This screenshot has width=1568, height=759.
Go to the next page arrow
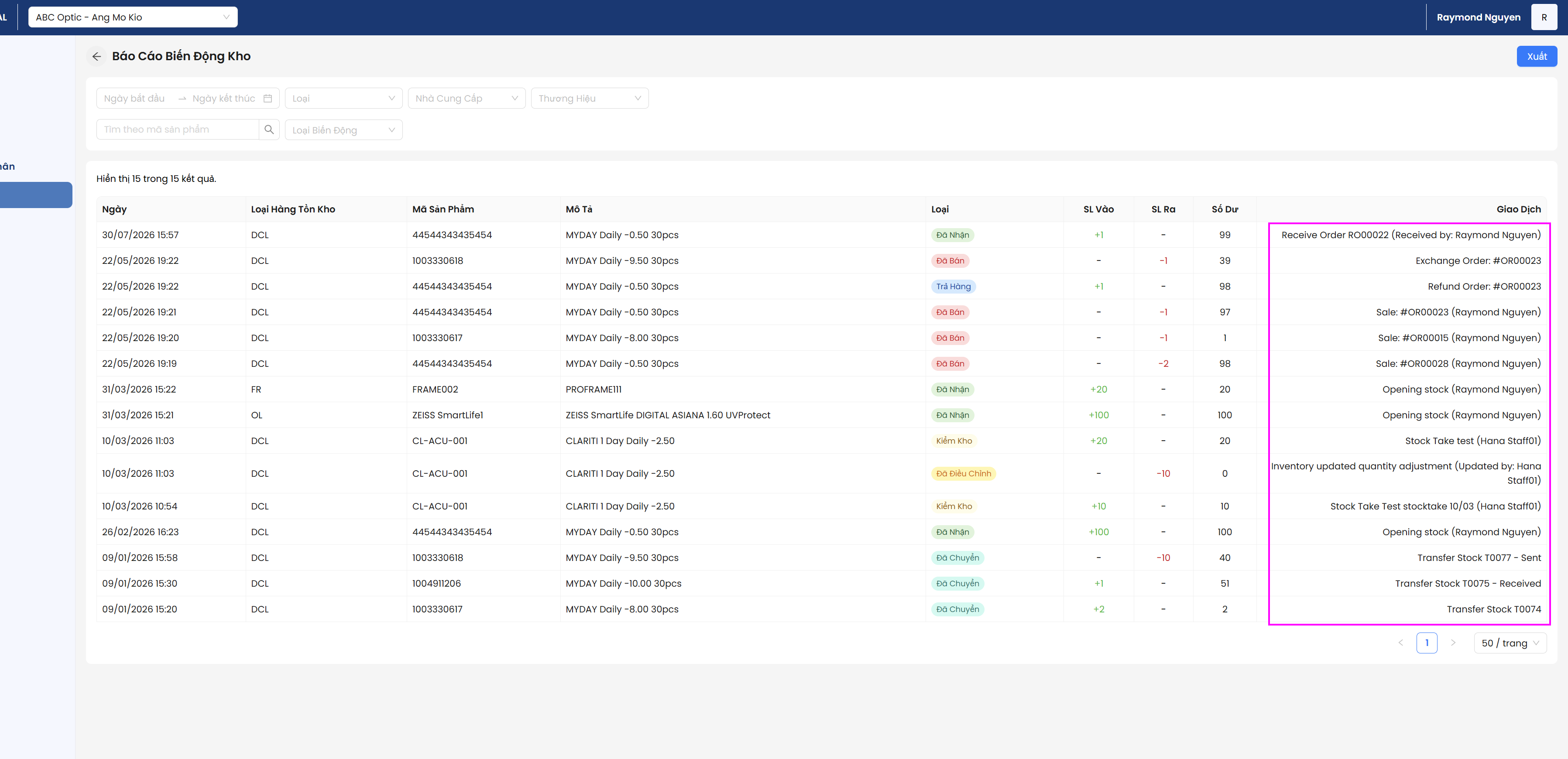[1453, 643]
